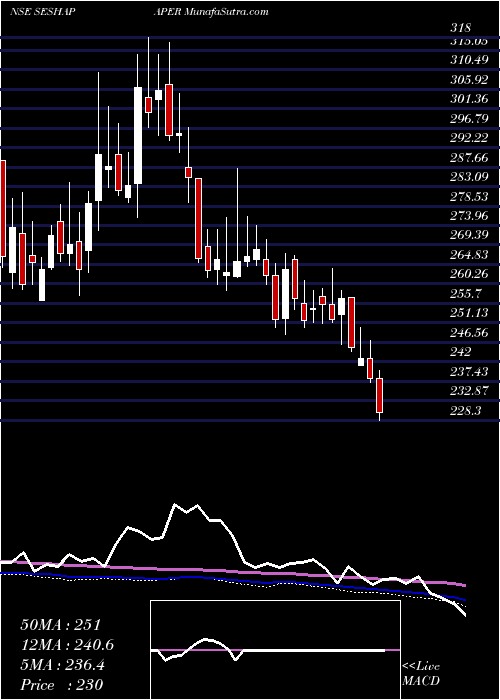Select the 242 price axis label
Viewport: 500px width, 700px height.
[461, 352]
